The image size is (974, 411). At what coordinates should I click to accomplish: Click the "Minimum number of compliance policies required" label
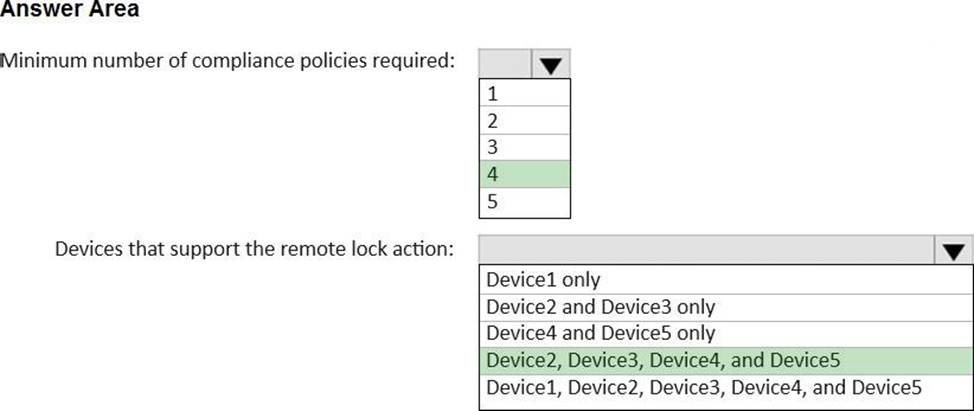point(228,61)
